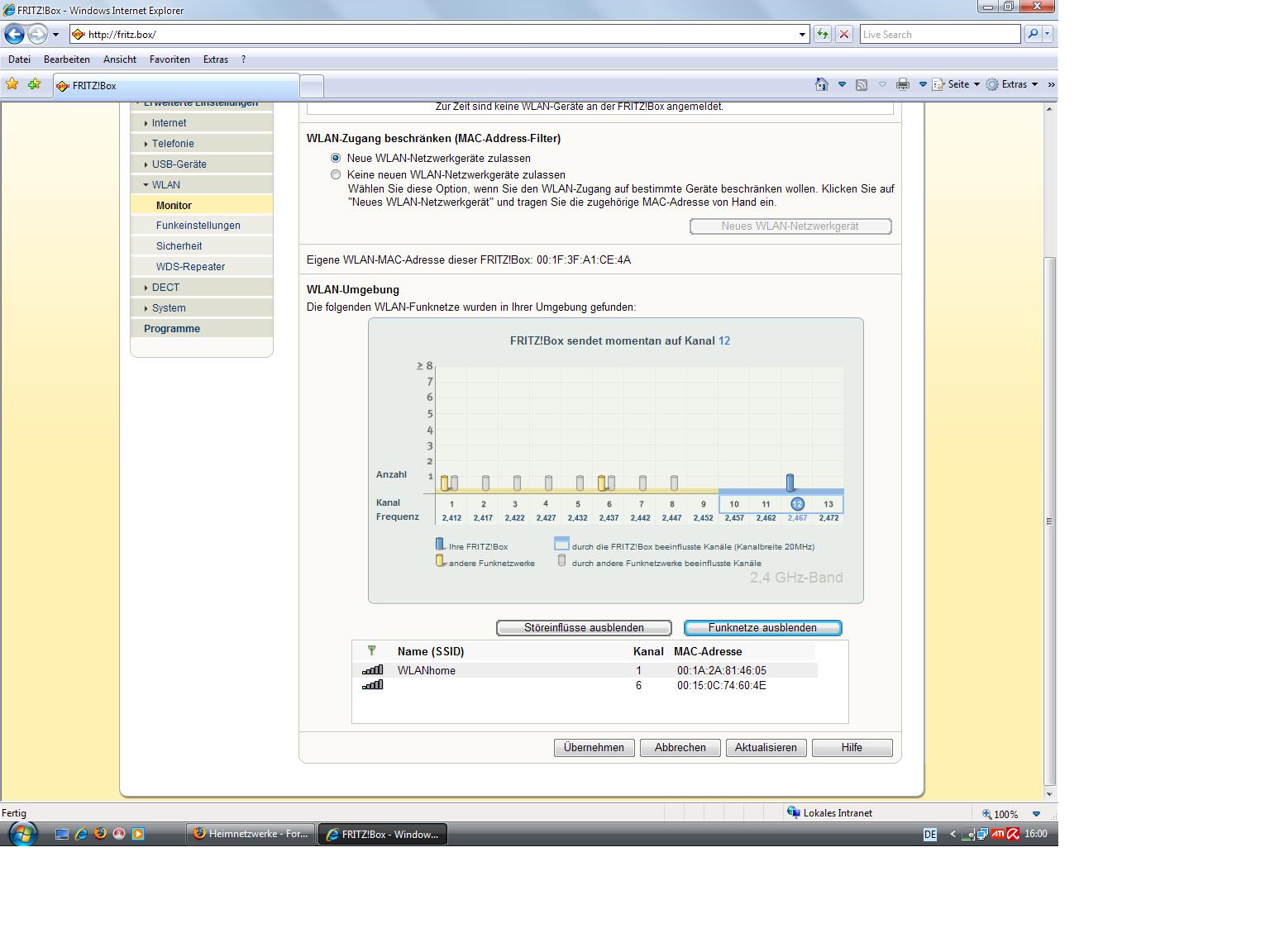Click the zoom magnifier in status bar
Screen dimensions: 1270x952
pos(987,814)
